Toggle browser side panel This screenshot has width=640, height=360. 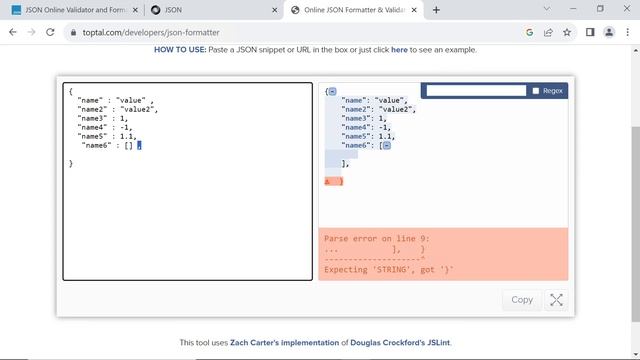590,32
